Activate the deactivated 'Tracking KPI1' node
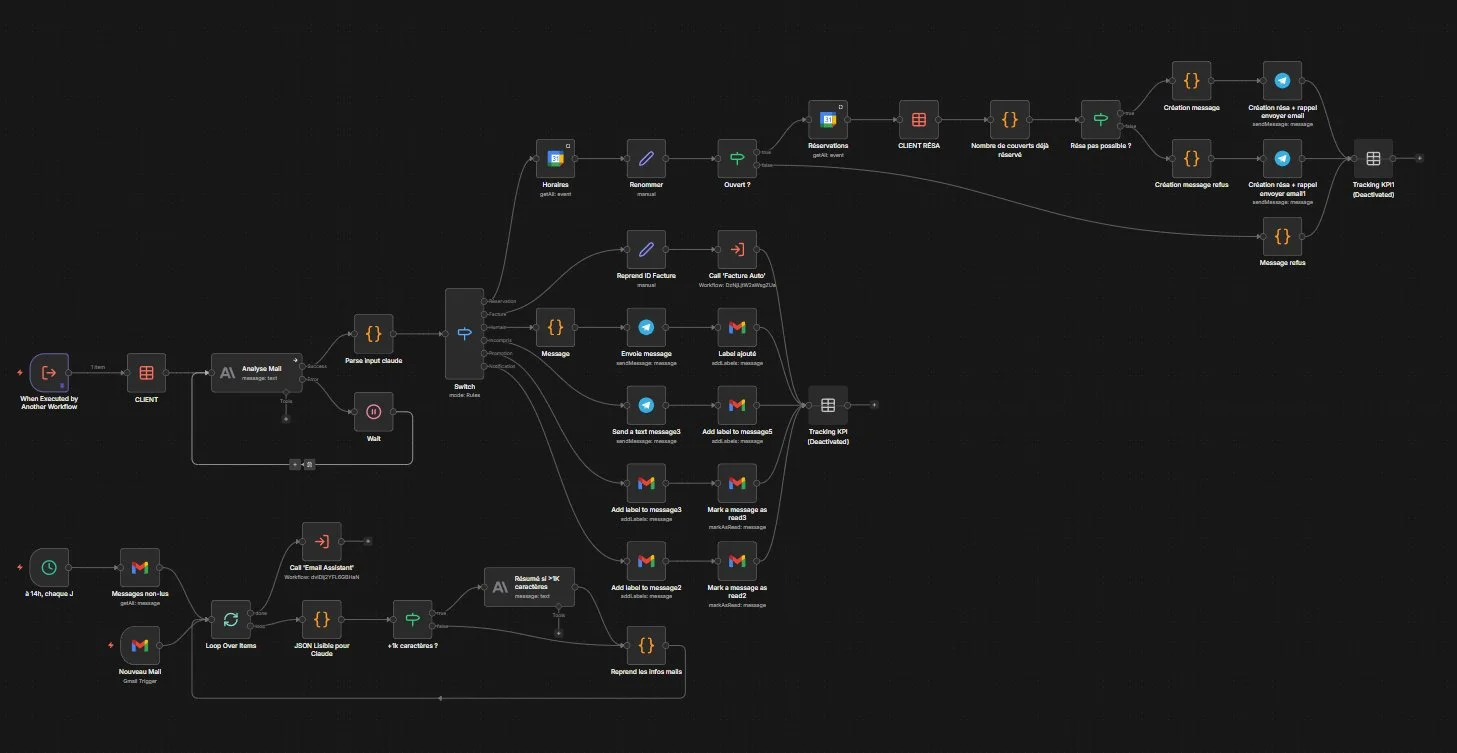 tap(1373, 157)
